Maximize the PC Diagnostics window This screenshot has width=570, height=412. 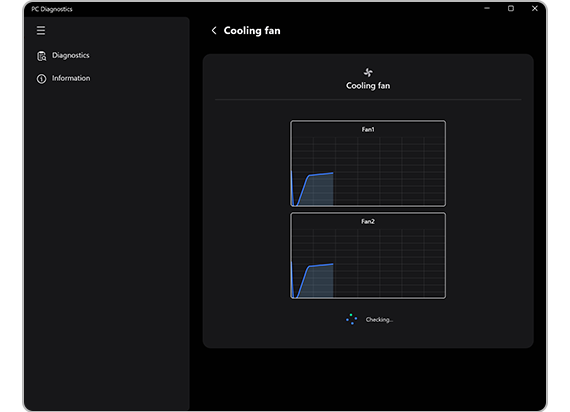point(511,8)
